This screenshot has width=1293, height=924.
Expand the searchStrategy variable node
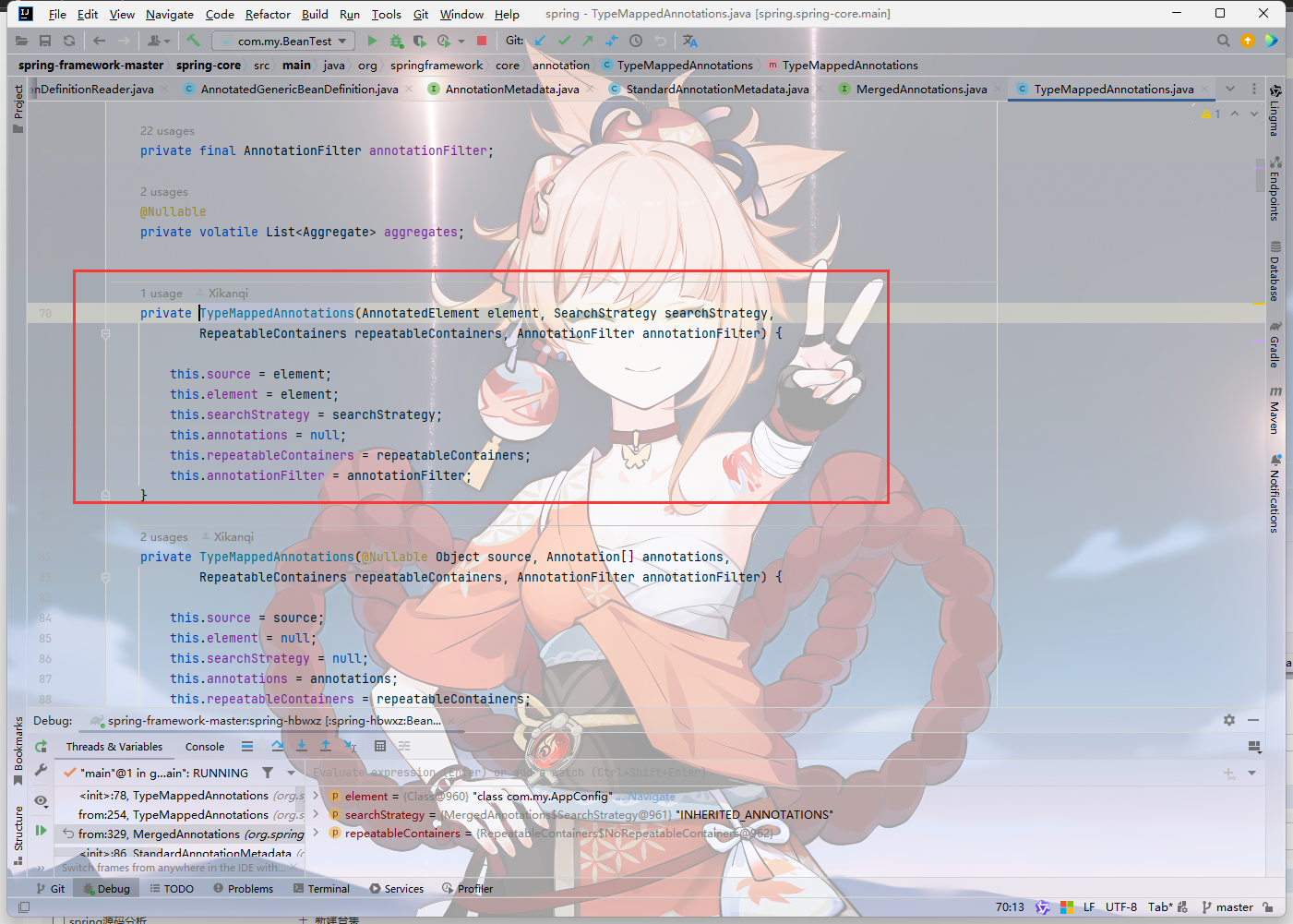pos(316,814)
